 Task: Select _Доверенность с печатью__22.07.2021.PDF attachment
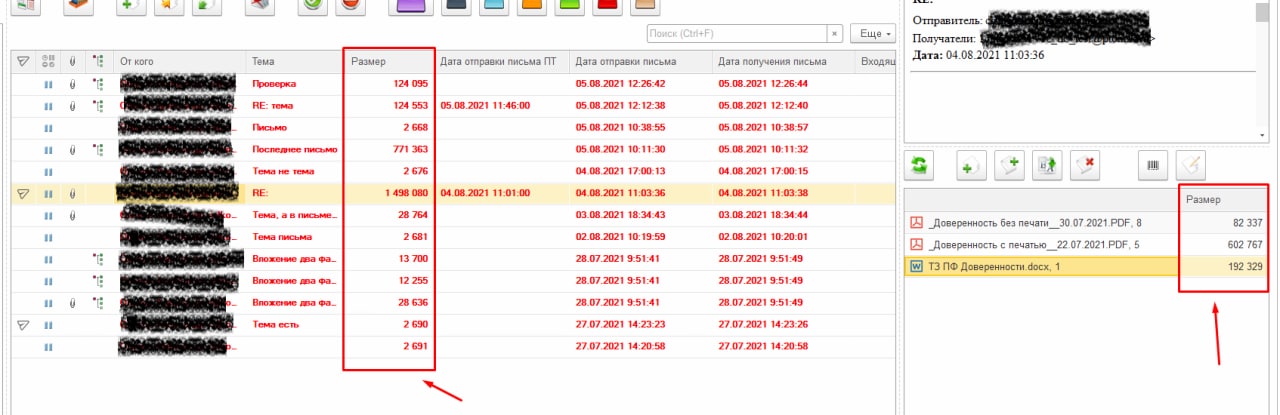coord(1034,244)
